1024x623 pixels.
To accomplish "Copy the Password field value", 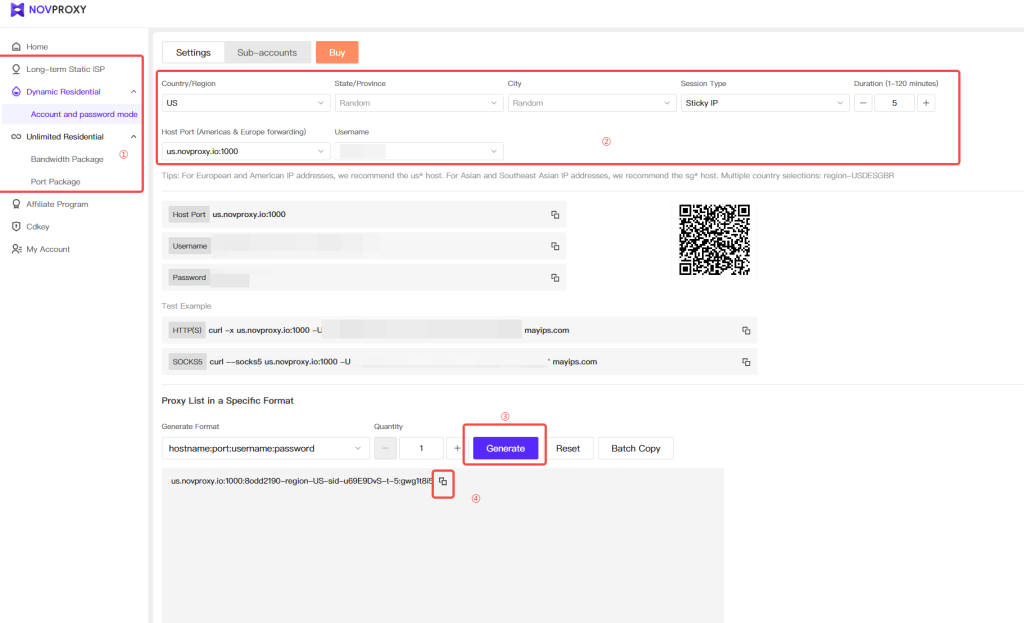I will pyautogui.click(x=554, y=278).
